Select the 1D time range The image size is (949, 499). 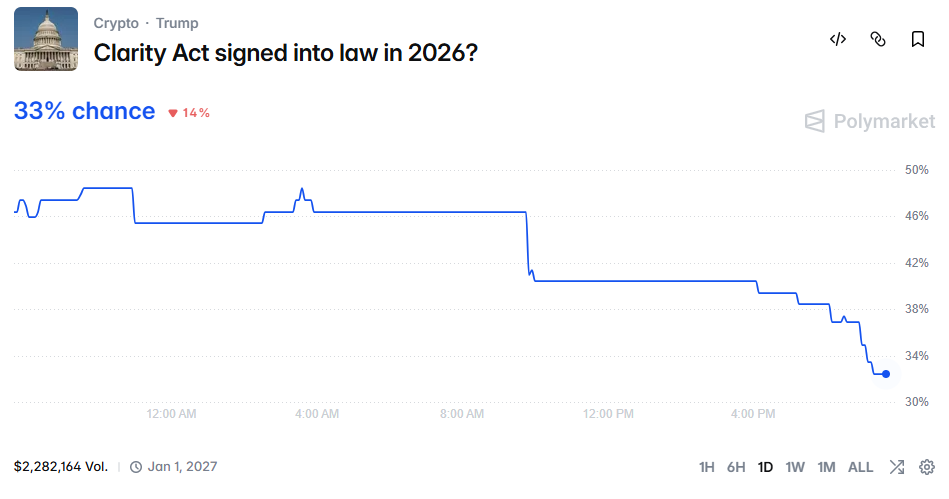click(765, 467)
